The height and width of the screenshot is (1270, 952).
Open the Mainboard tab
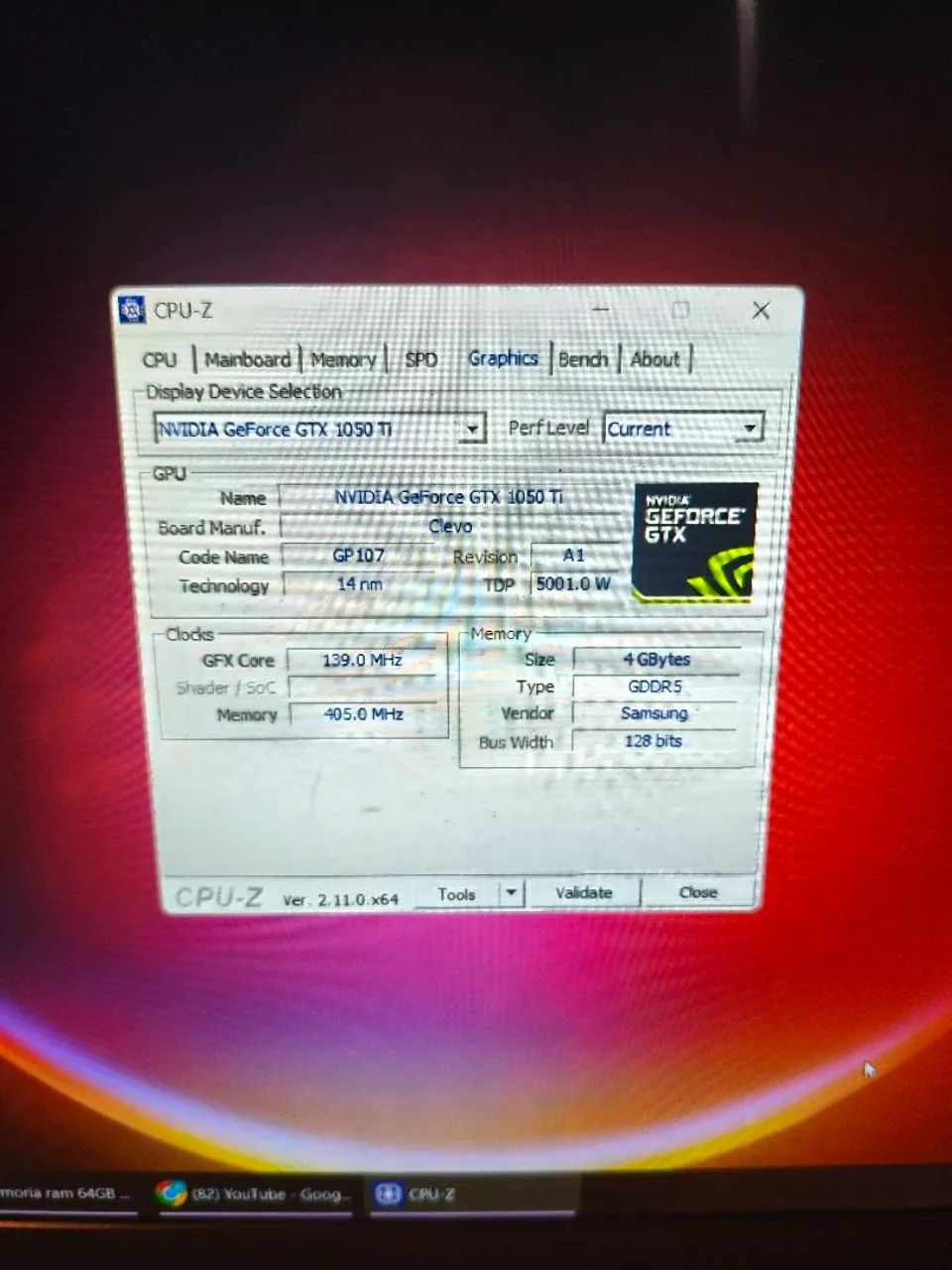(x=247, y=360)
